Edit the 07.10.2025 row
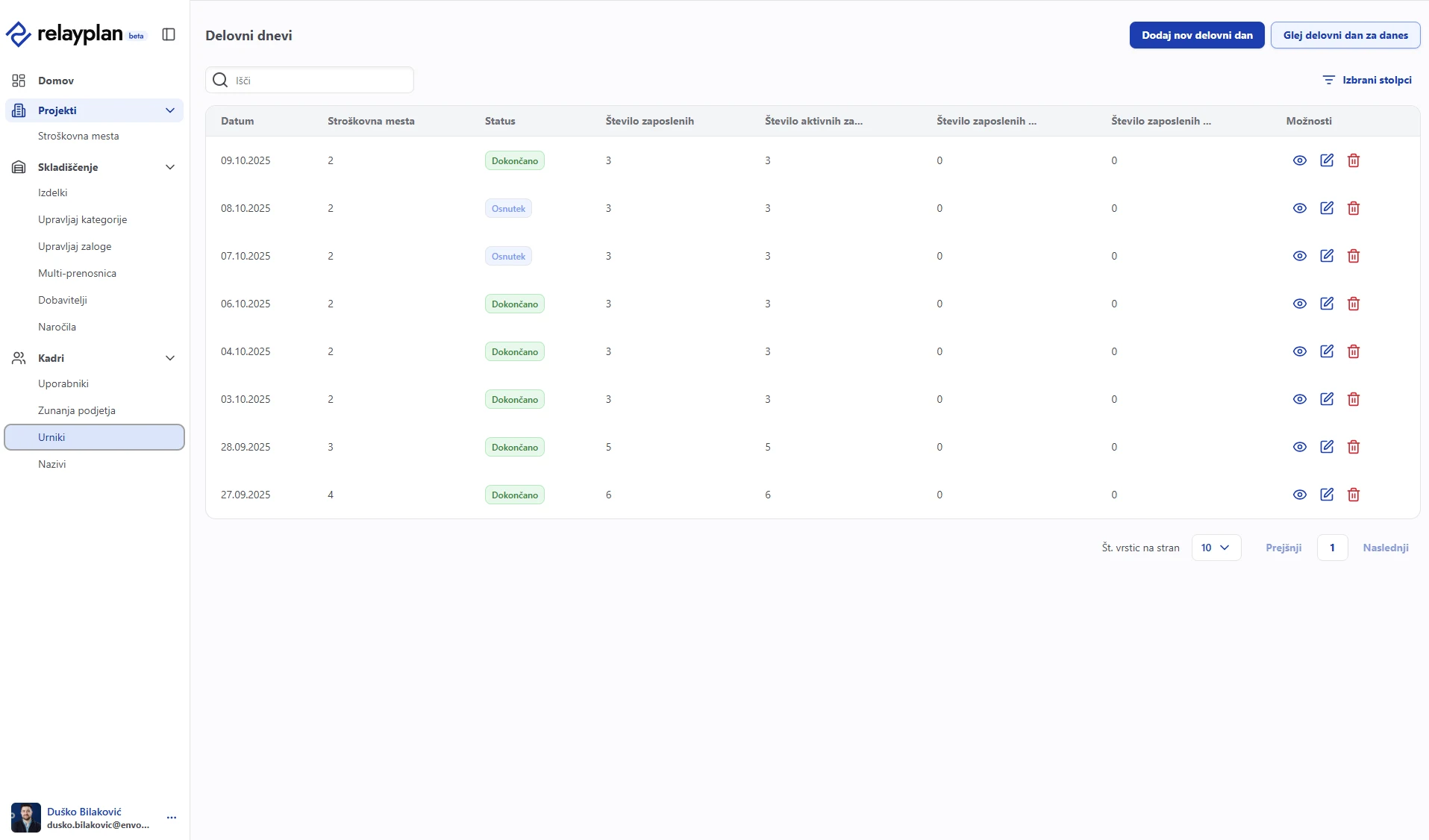Viewport: 1429px width, 840px height. [x=1327, y=256]
